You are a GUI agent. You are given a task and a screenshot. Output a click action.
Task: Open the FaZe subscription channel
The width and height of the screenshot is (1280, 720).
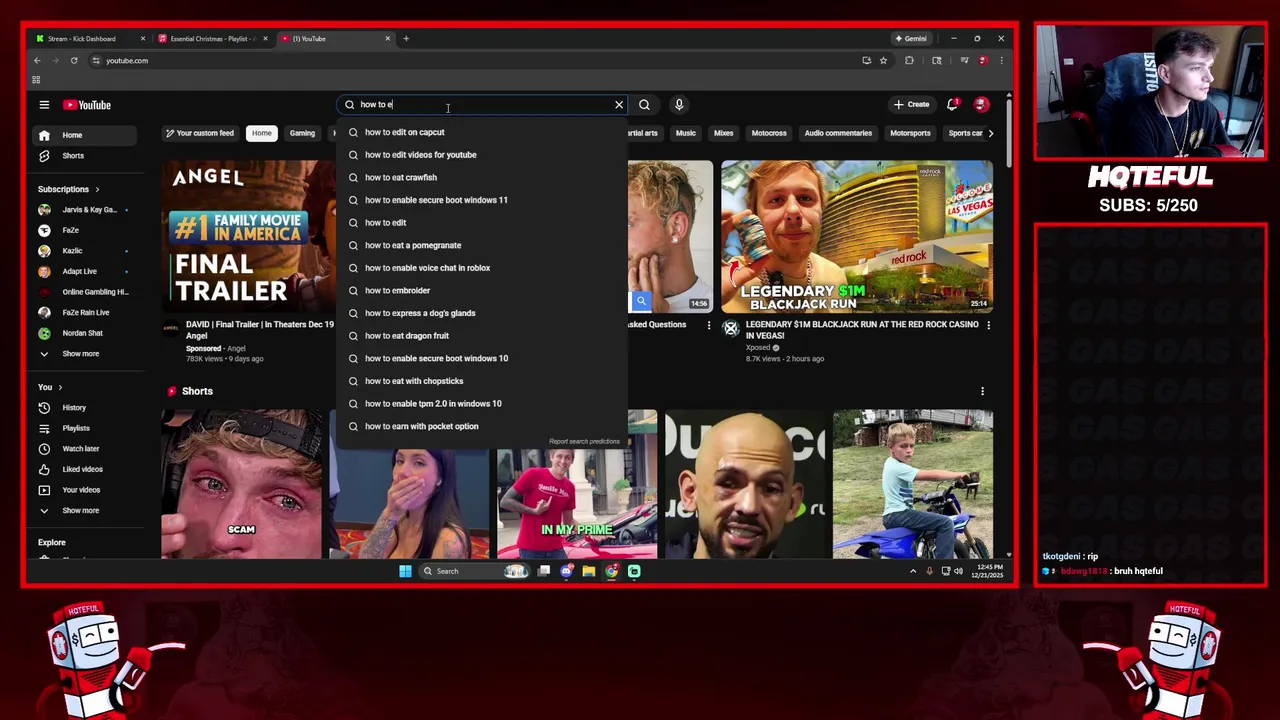(85, 230)
